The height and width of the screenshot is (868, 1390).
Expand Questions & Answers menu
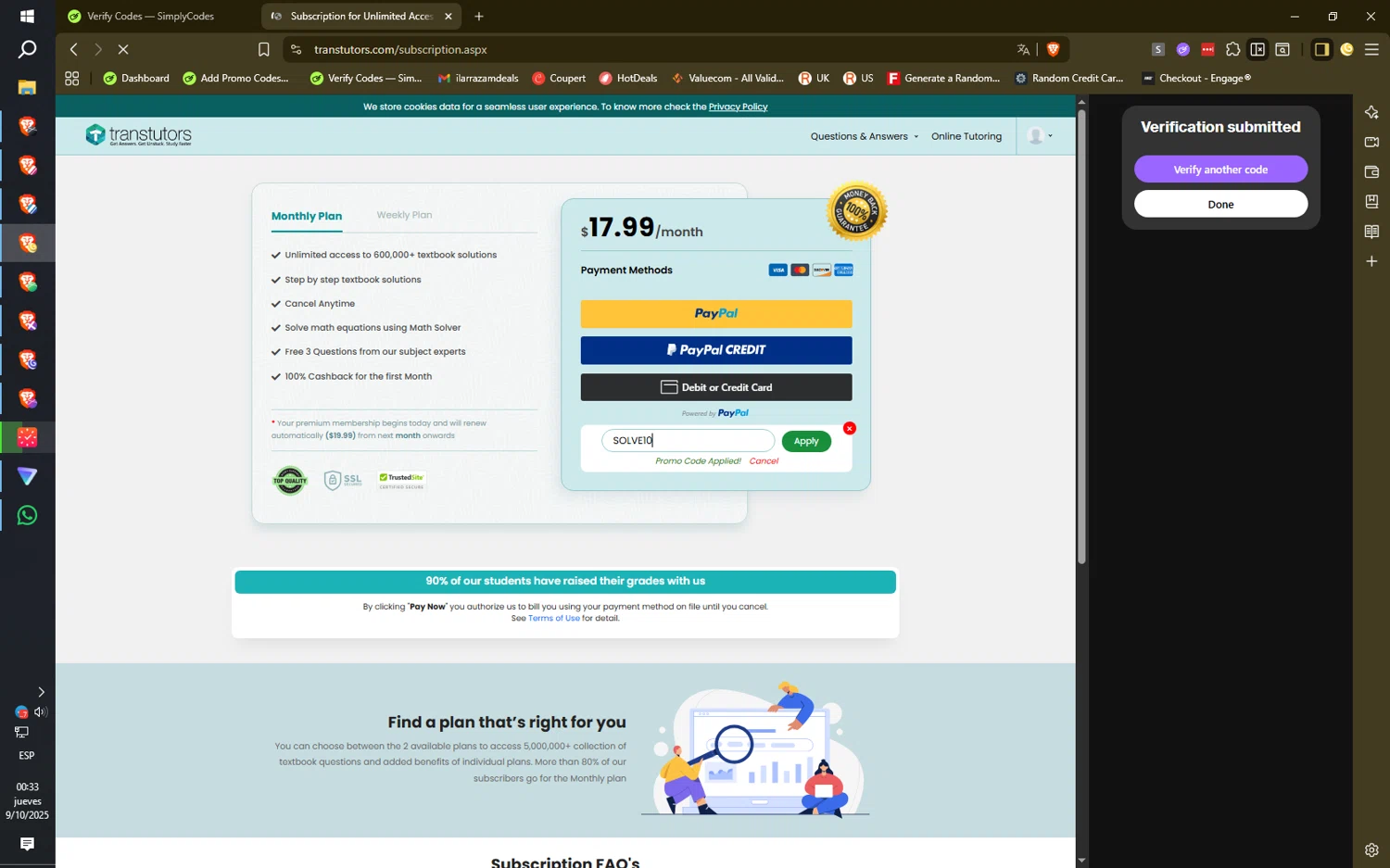click(864, 136)
